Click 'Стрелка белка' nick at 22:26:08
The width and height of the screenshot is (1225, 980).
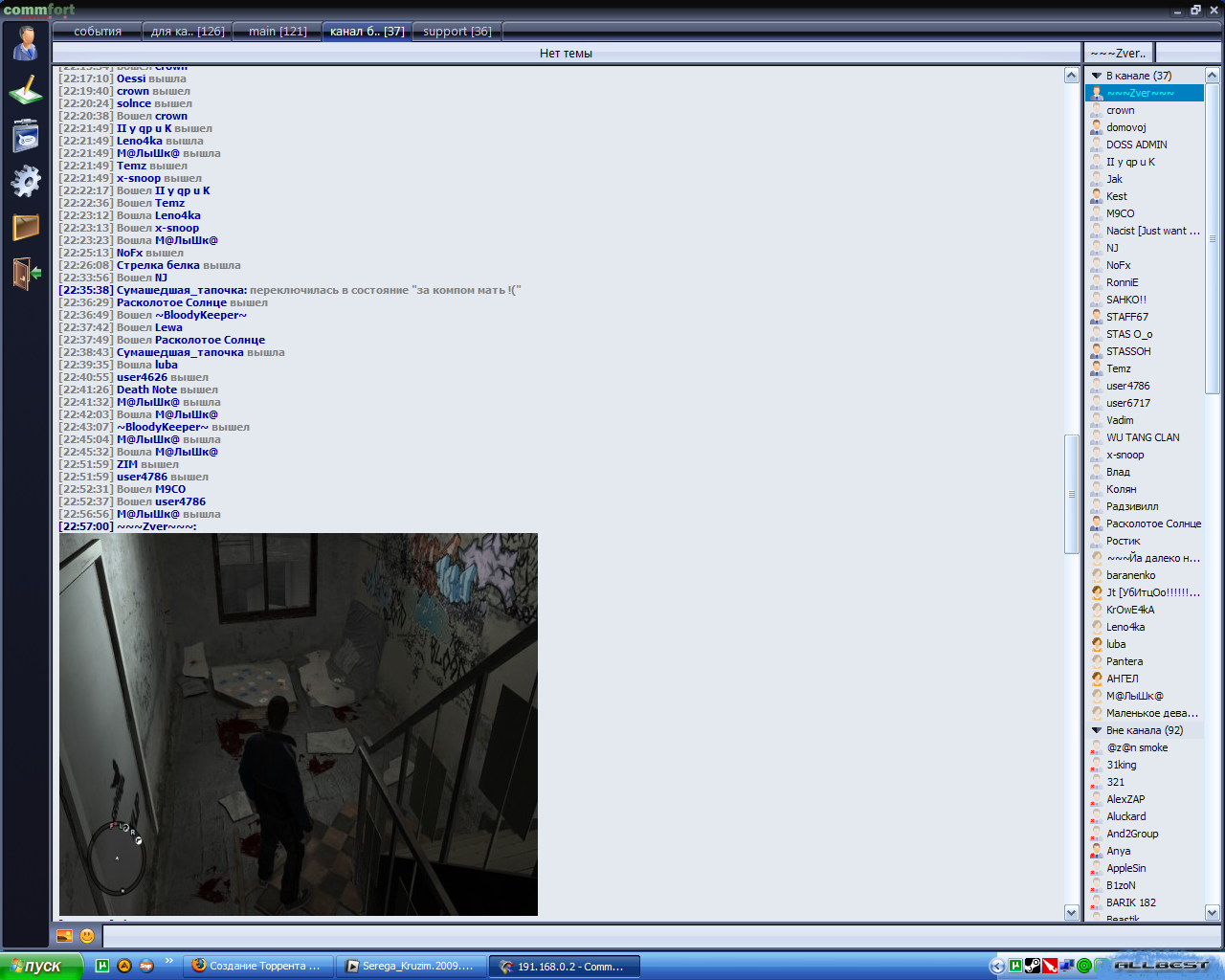pyautogui.click(x=158, y=265)
